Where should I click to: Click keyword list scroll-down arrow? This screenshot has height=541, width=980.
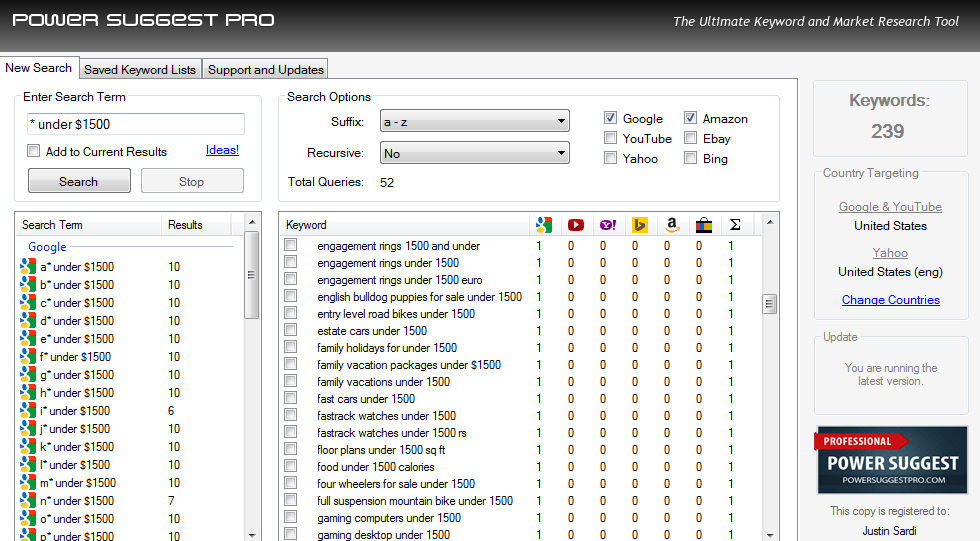click(x=770, y=535)
